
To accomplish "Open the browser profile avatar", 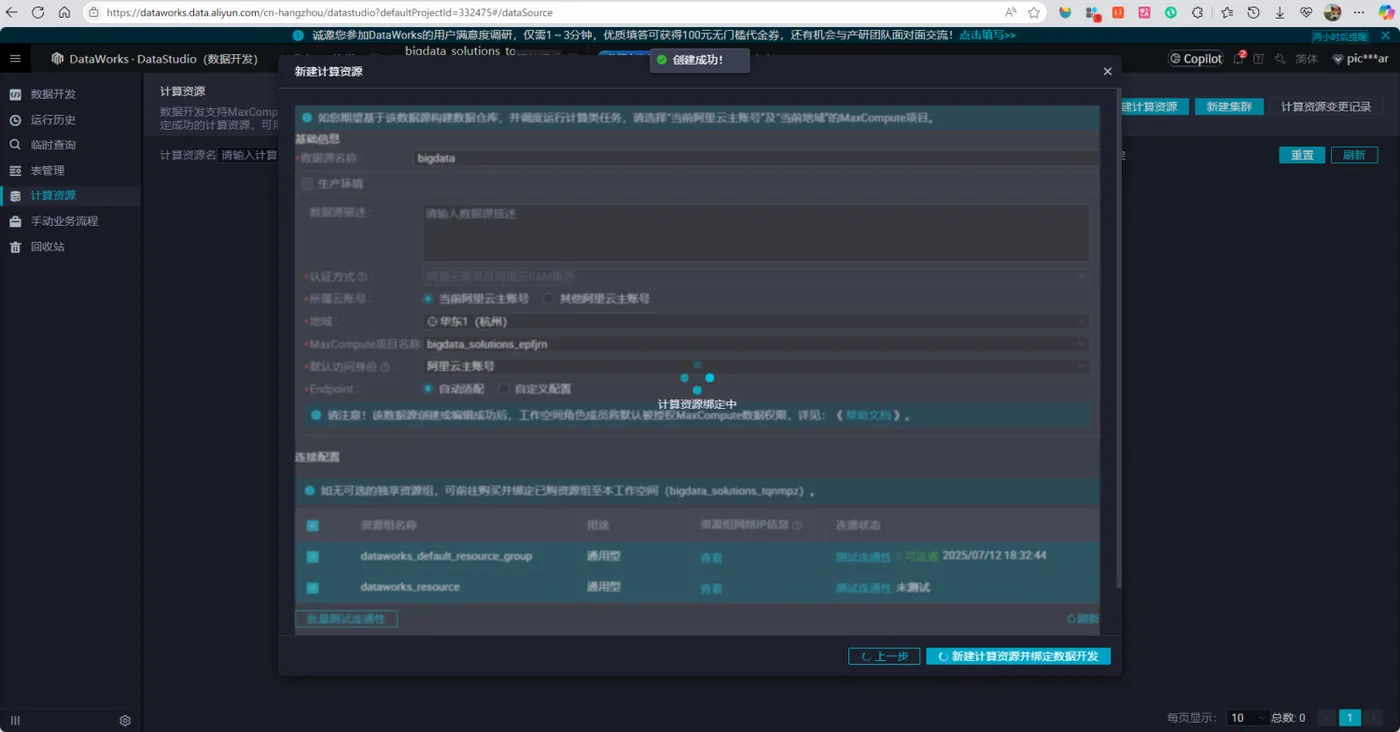I will (x=1332, y=13).
